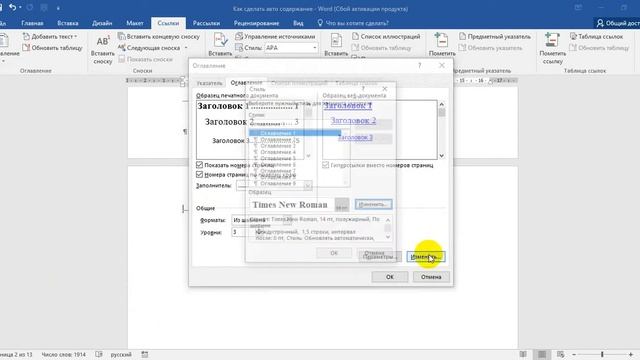The image size is (640, 360).
Task: Click up arrow of web preview scrollbar
Action: 441,104
